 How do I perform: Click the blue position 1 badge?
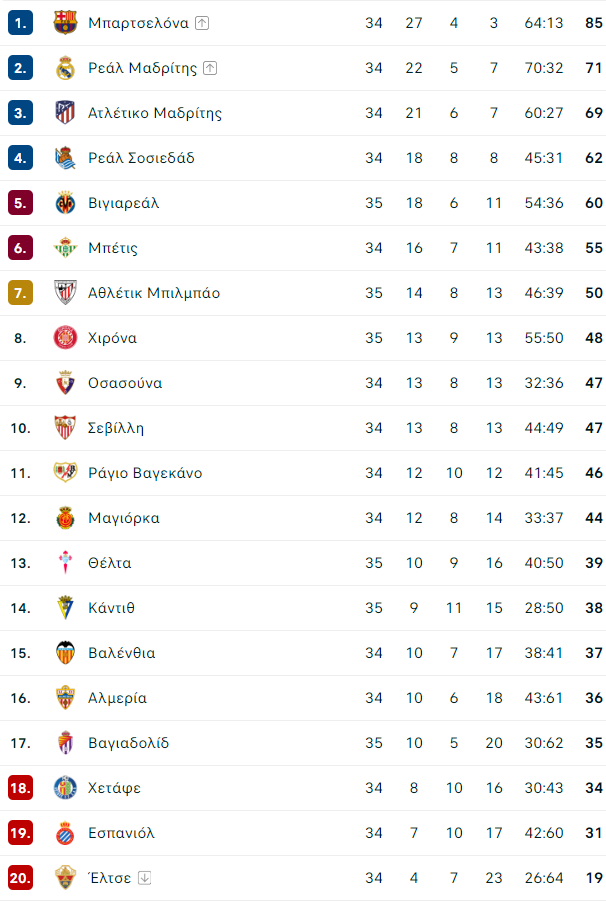point(20,23)
